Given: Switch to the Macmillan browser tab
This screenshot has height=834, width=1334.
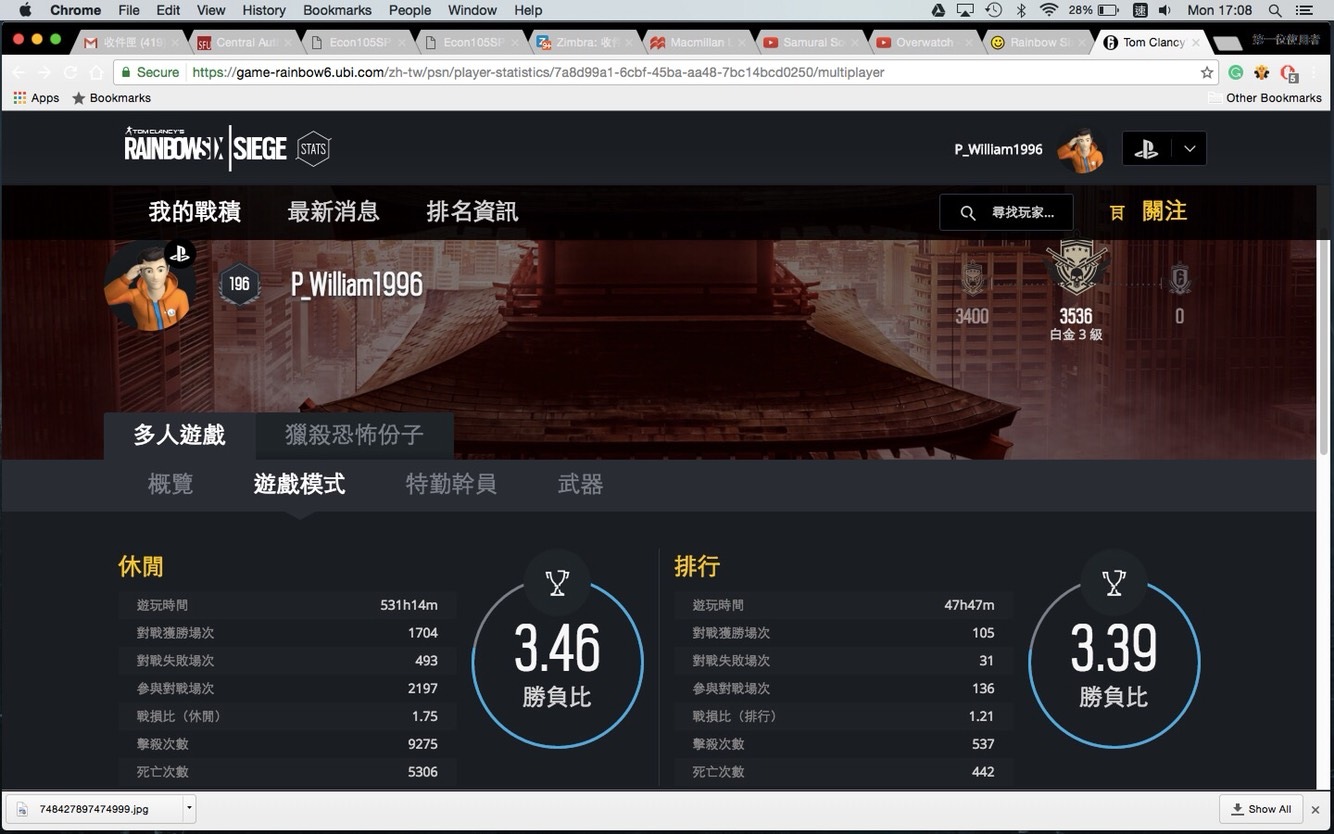Looking at the screenshot, I should point(697,42).
